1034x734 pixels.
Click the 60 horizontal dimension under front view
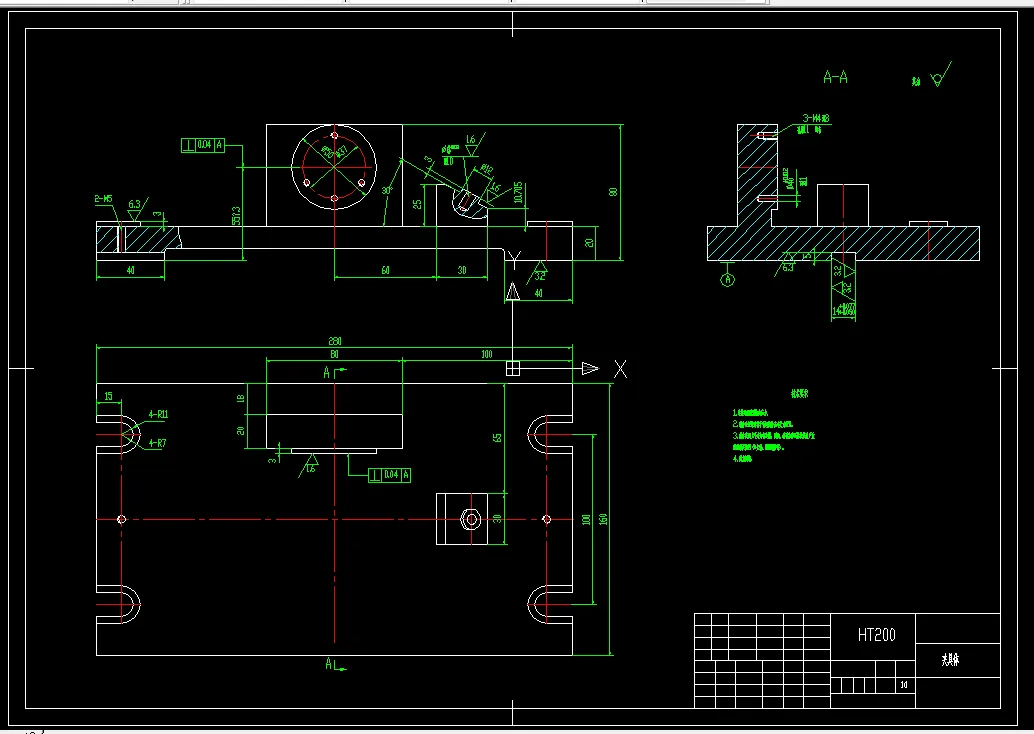pyautogui.click(x=385, y=270)
